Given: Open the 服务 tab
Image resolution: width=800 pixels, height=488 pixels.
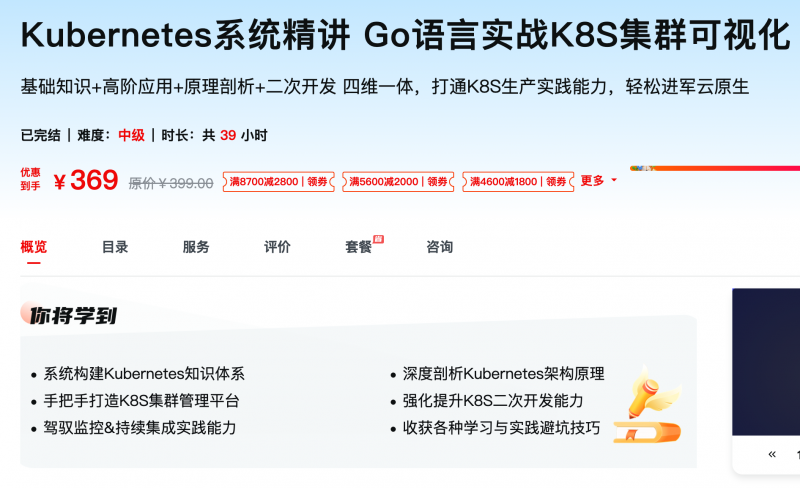Looking at the screenshot, I should tap(196, 247).
